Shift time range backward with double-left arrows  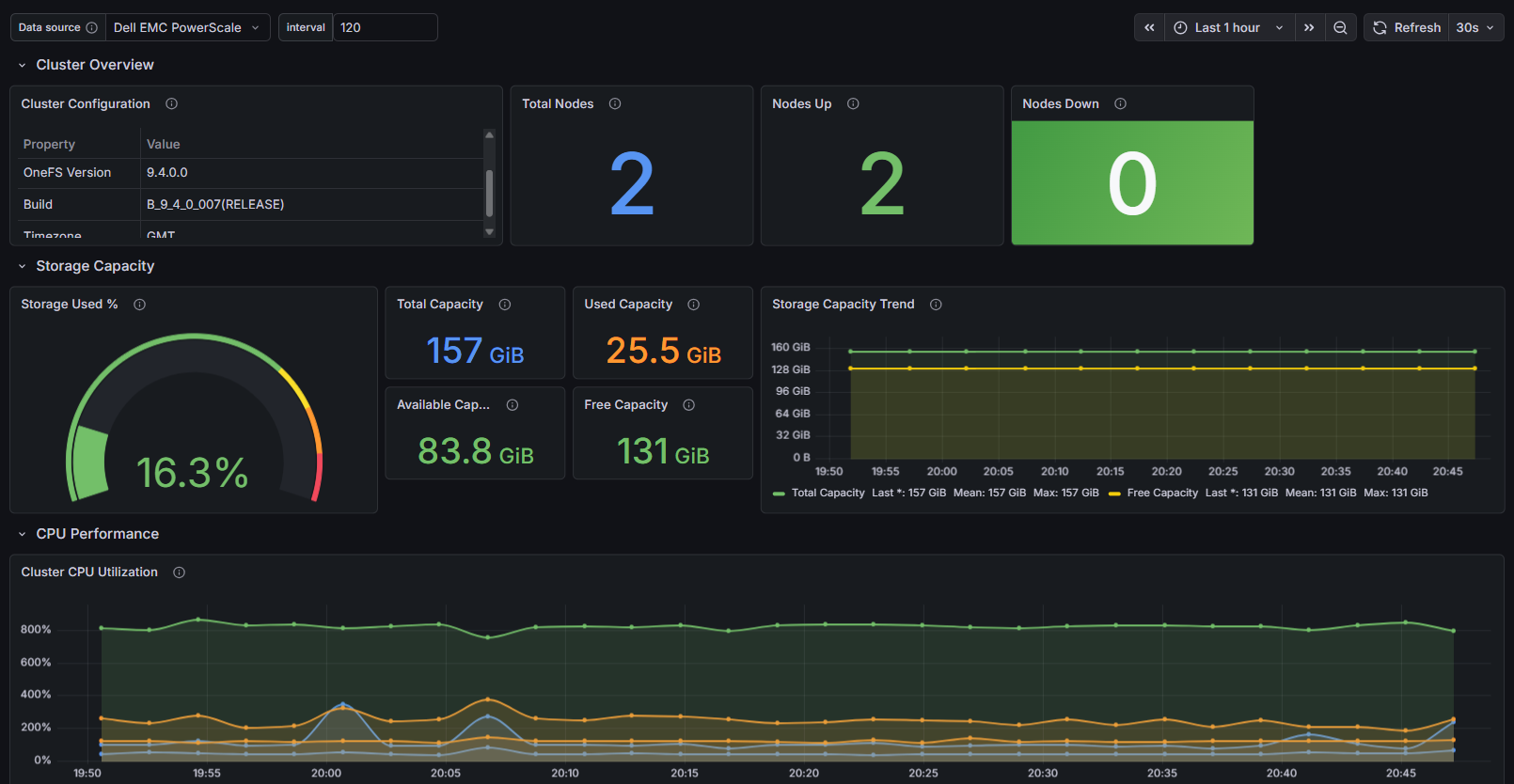point(1149,27)
